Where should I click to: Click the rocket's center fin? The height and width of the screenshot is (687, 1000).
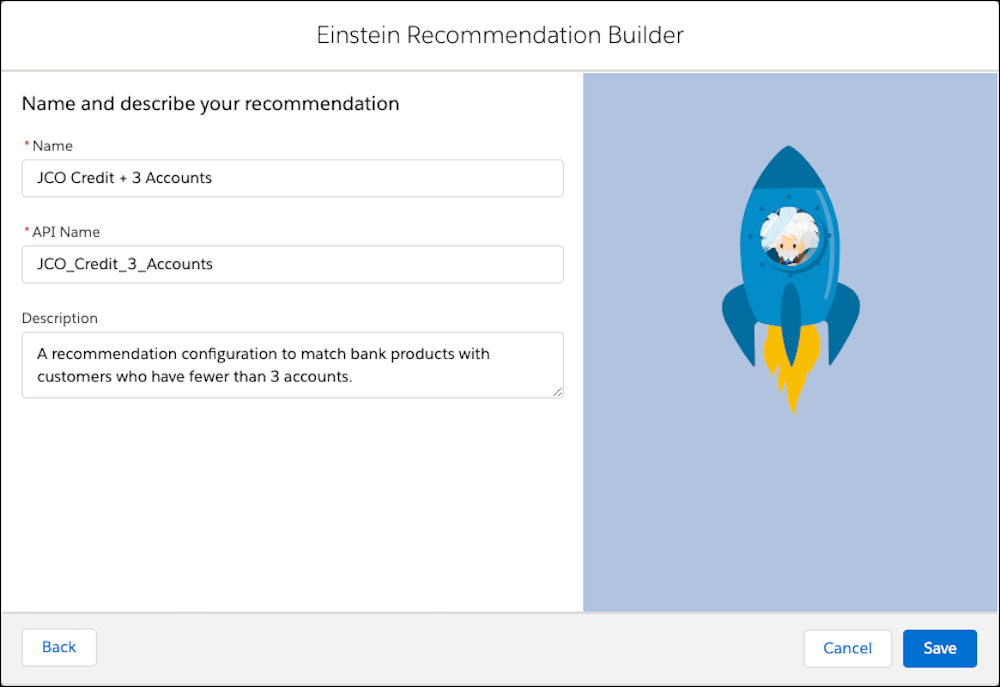point(791,324)
